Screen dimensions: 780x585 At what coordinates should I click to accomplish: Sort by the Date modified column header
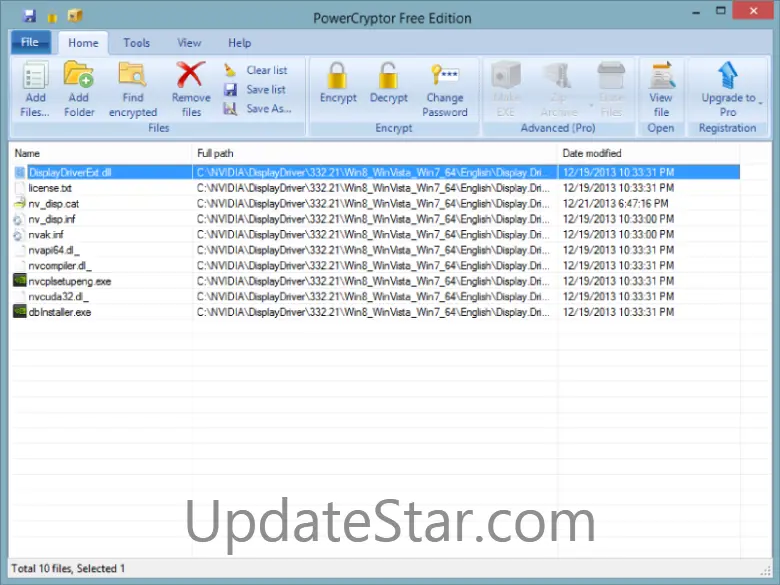(649, 153)
